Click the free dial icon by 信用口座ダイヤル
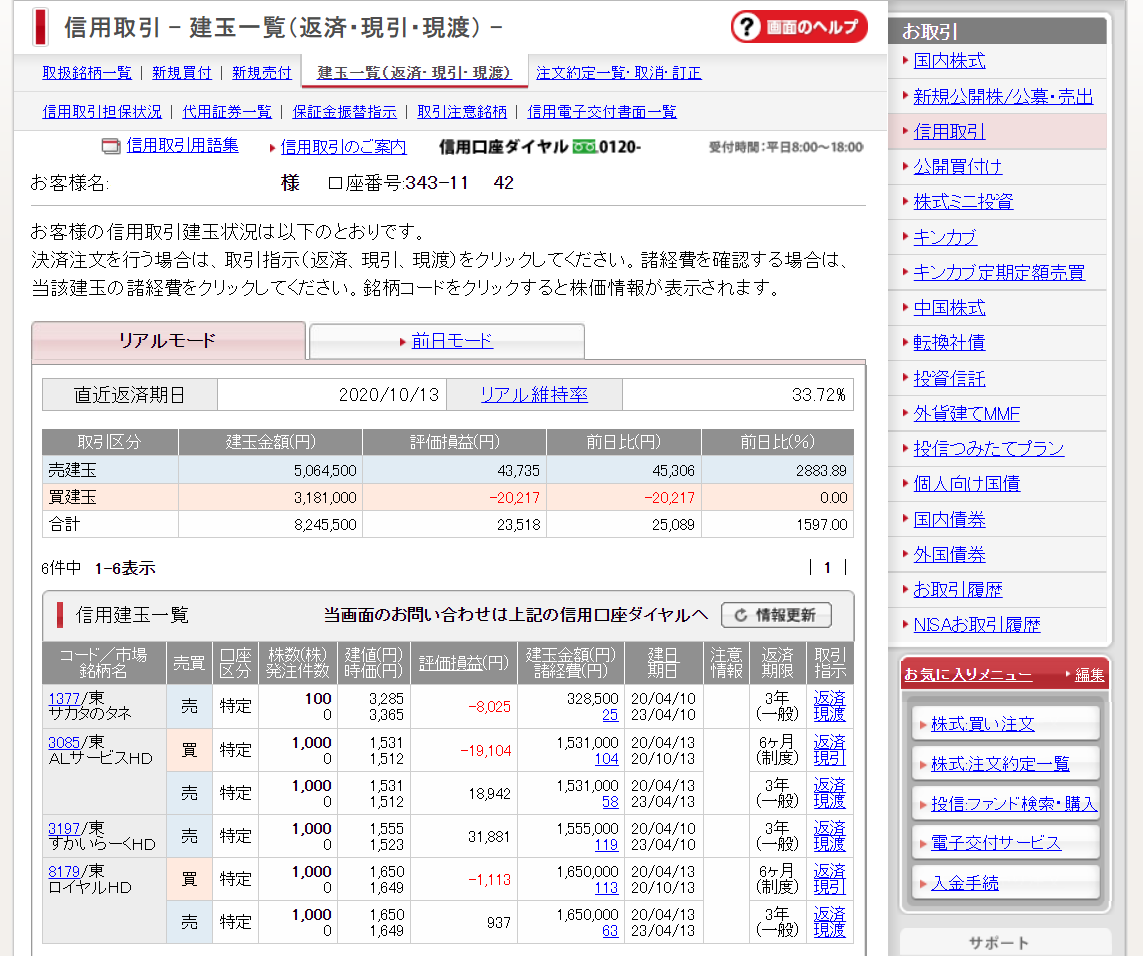This screenshot has width=1143, height=956. tap(584, 147)
